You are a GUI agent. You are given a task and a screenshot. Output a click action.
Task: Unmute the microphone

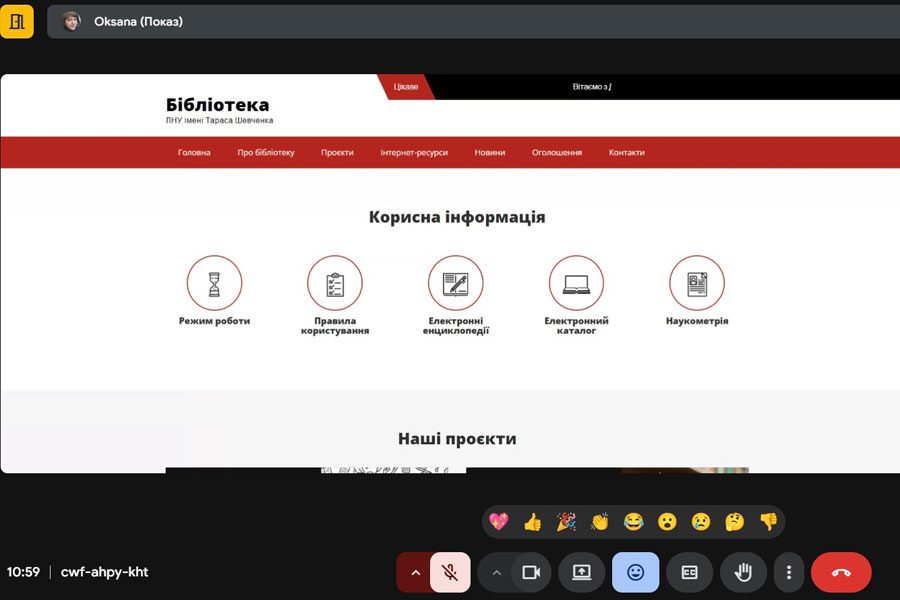coord(450,573)
